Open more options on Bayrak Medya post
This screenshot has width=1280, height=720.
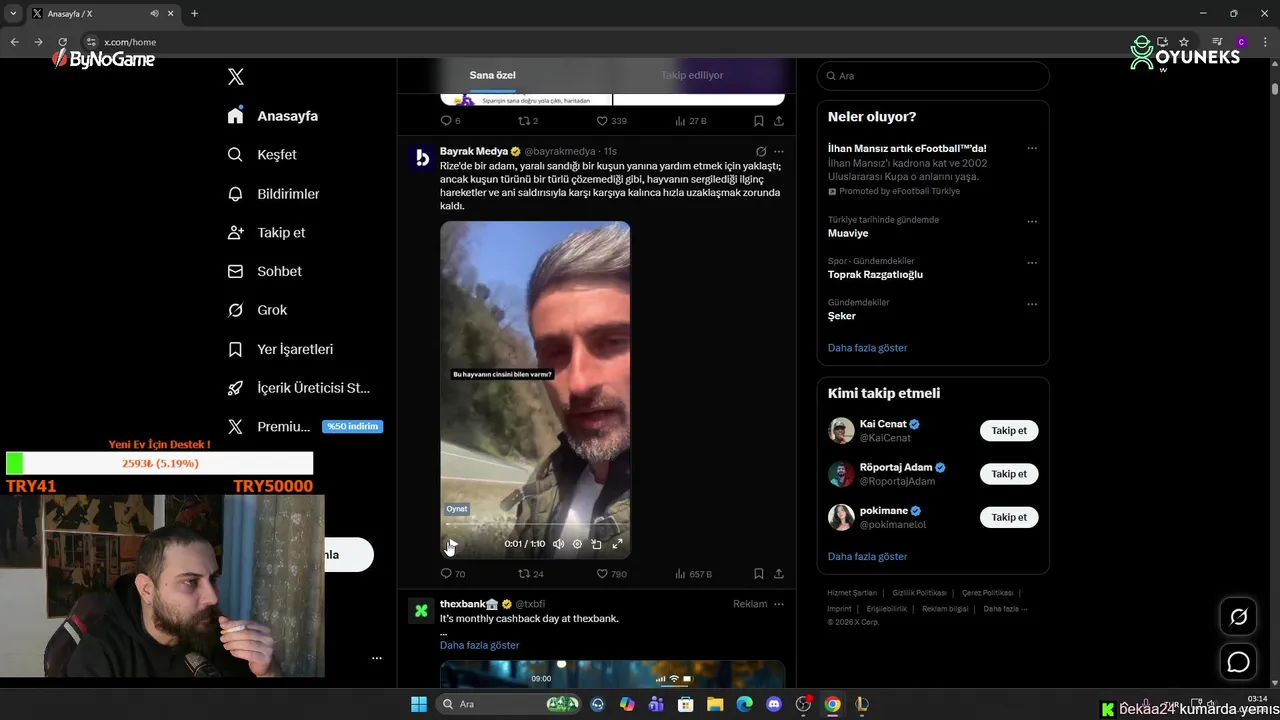click(x=779, y=152)
